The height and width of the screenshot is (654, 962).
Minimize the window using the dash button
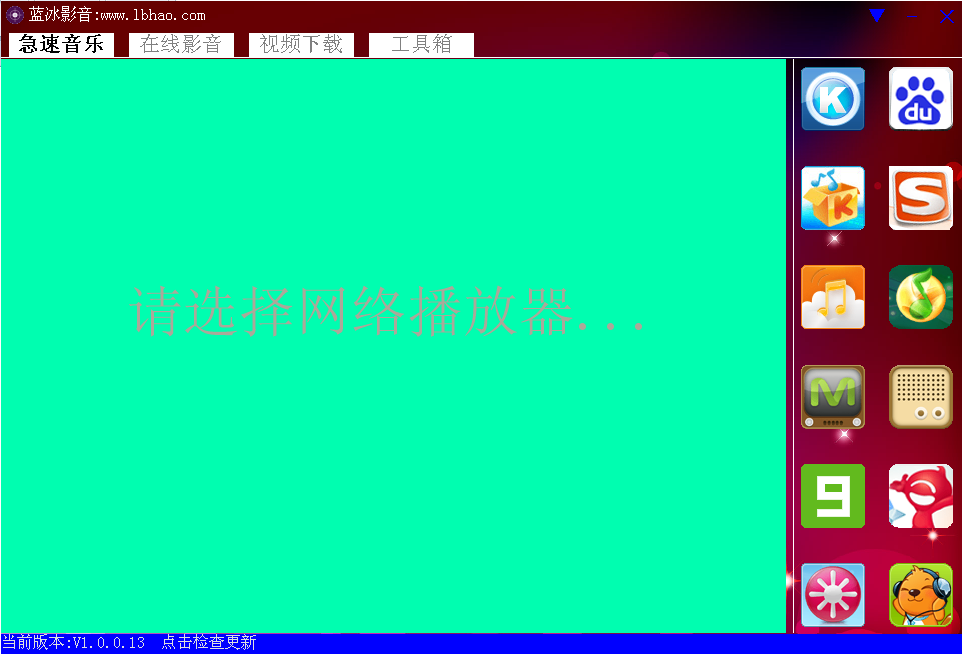pos(912,16)
